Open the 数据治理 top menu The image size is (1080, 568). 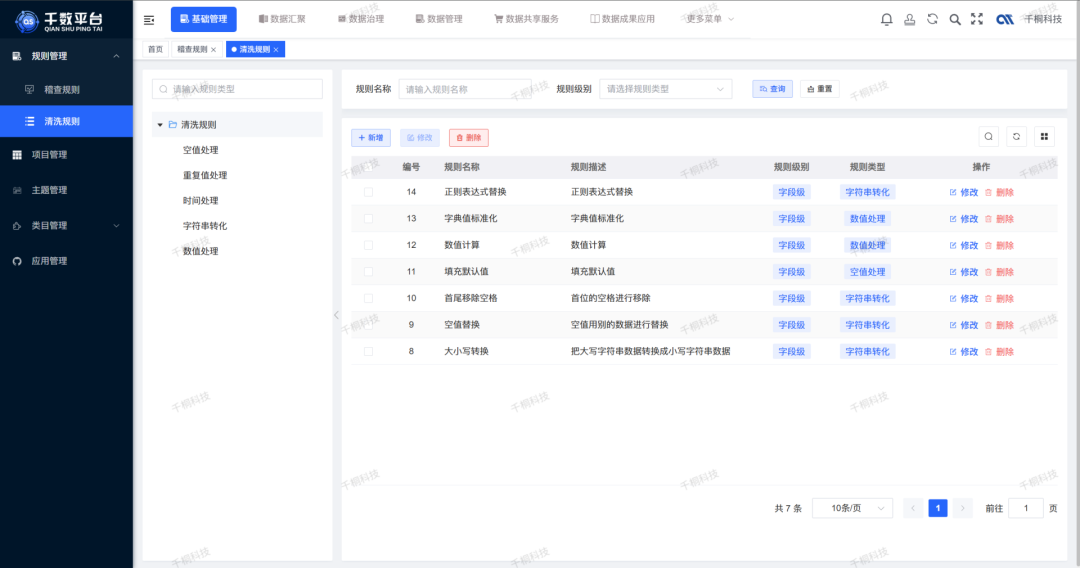(x=361, y=19)
